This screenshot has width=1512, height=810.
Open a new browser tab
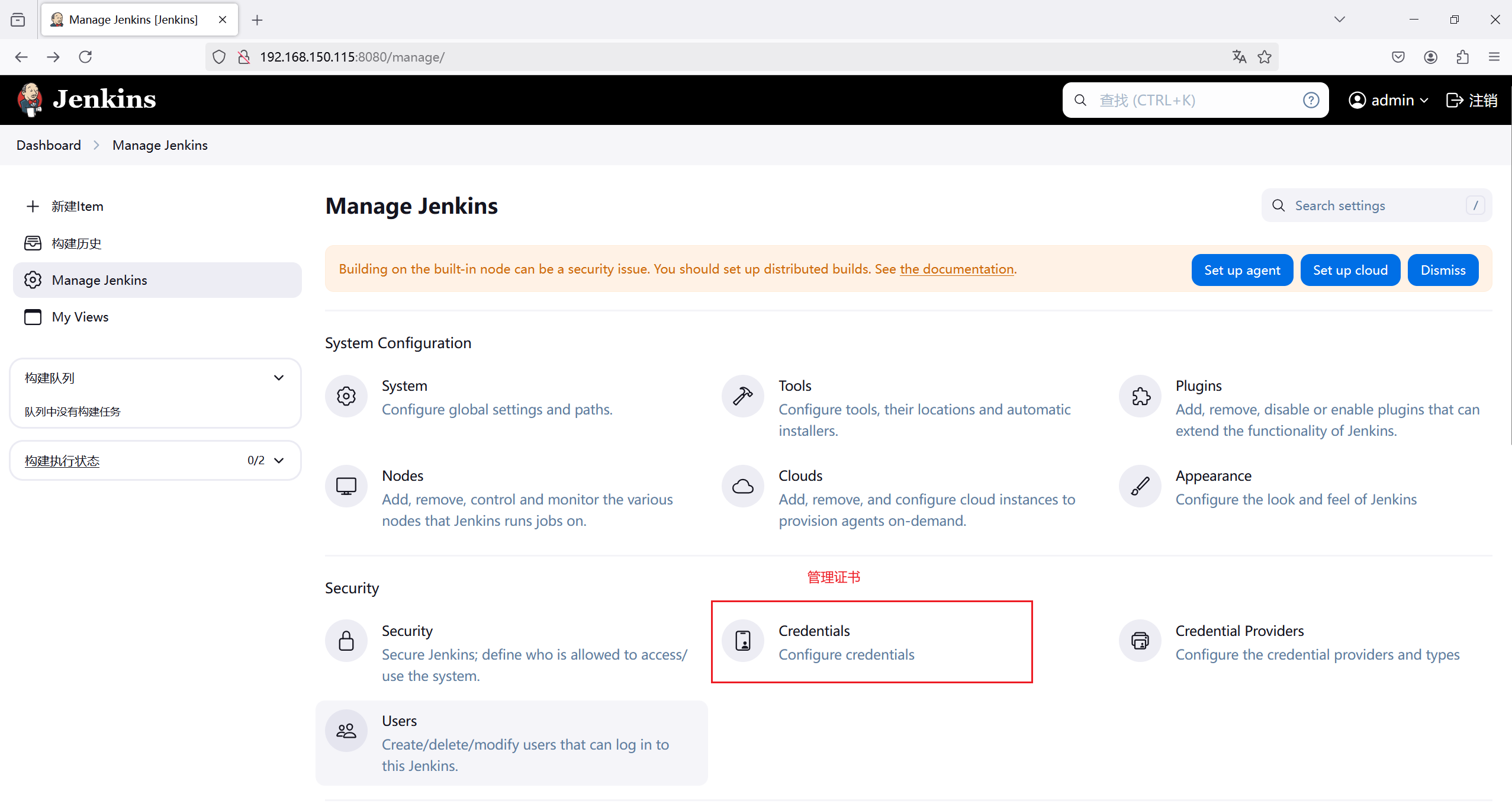[x=257, y=20]
